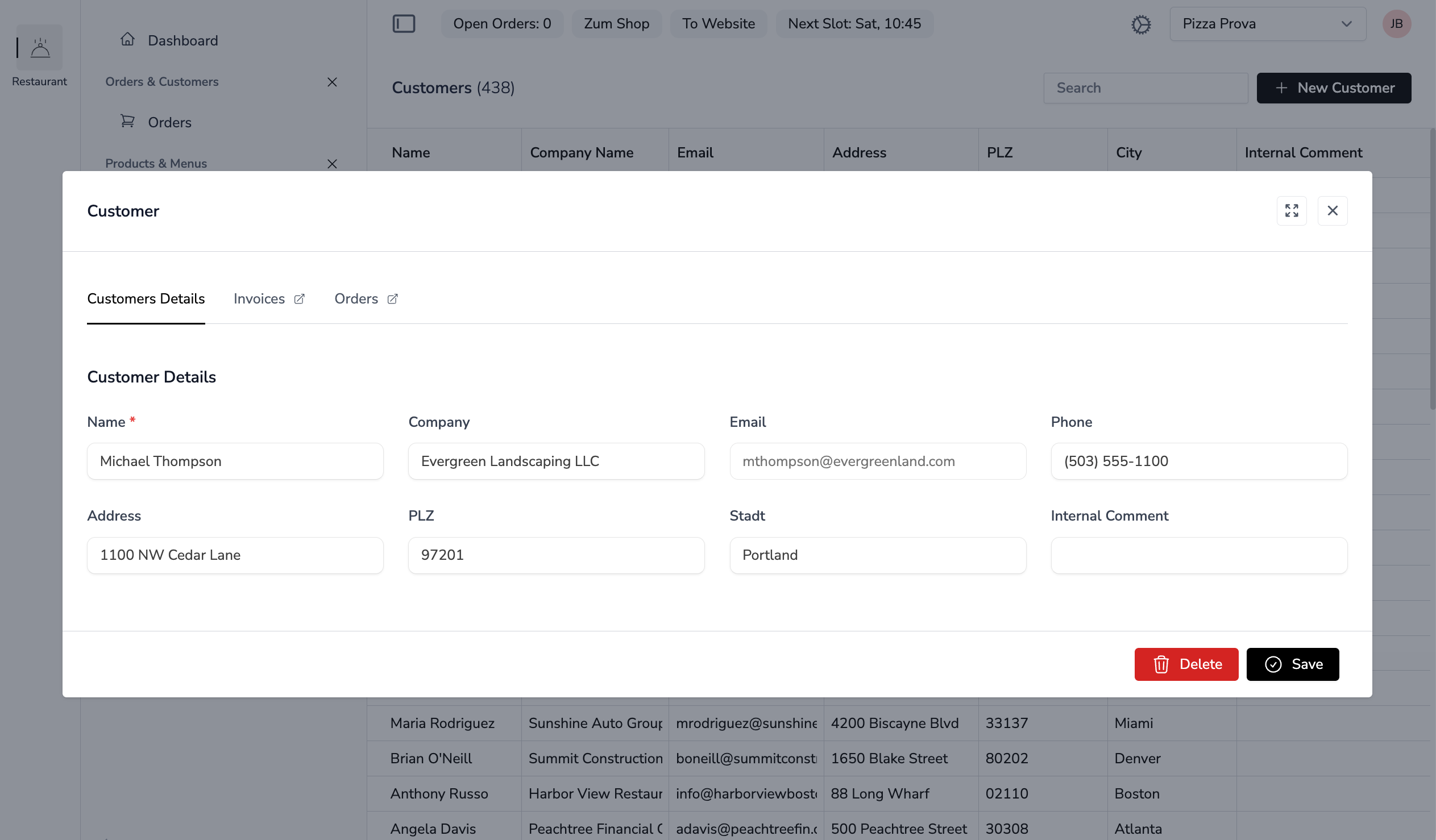Click the Internal Comment text field
This screenshot has width=1436, height=840.
coord(1198,555)
